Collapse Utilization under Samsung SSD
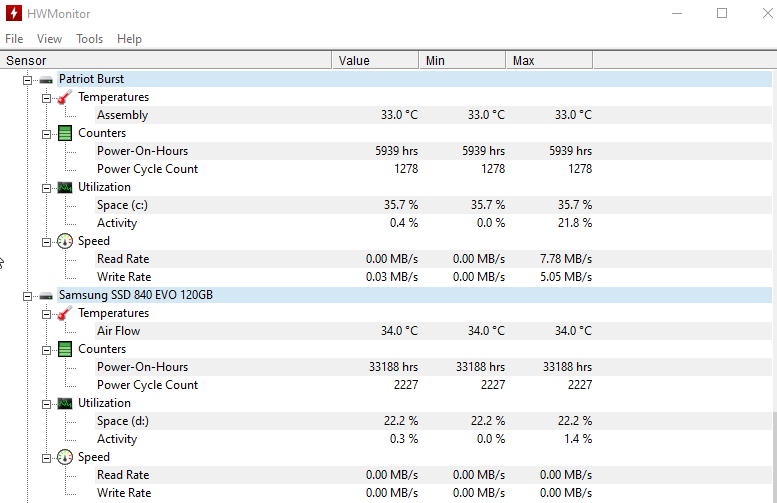Screen dimensions: 777x503 [47, 404]
